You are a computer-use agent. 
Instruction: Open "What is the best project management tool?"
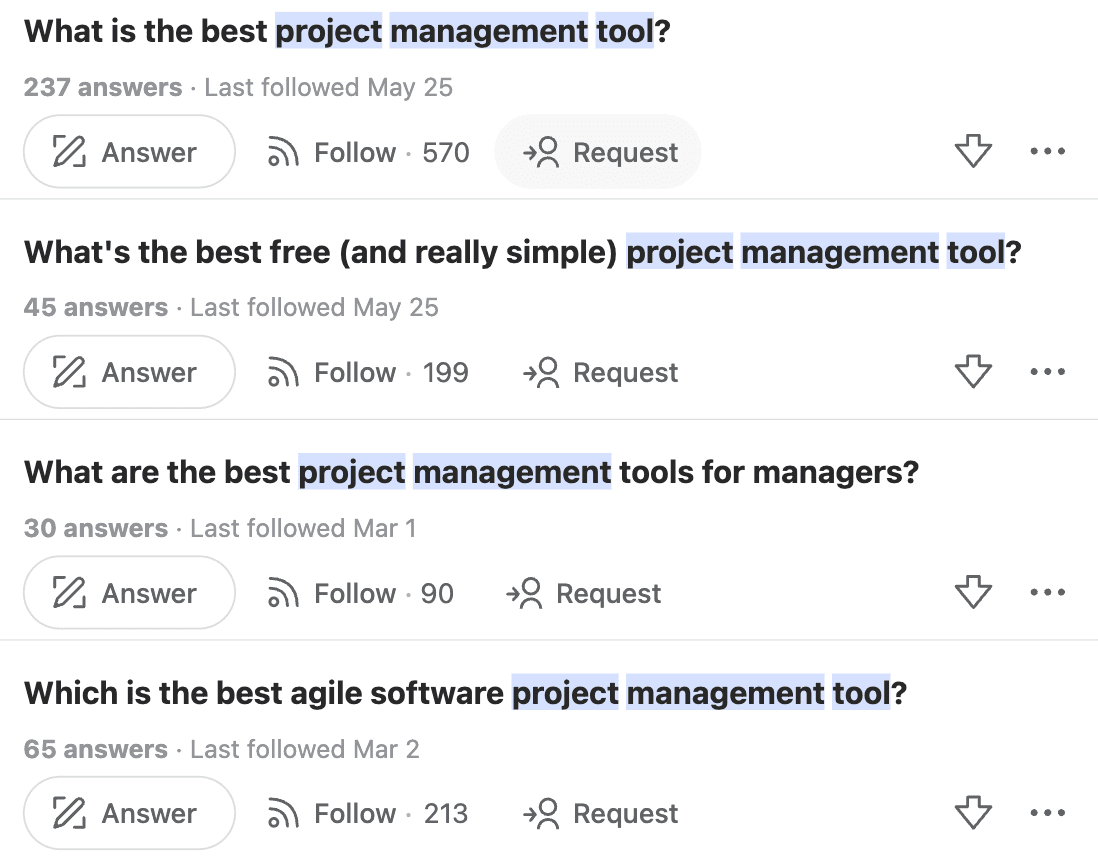pyautogui.click(x=346, y=31)
